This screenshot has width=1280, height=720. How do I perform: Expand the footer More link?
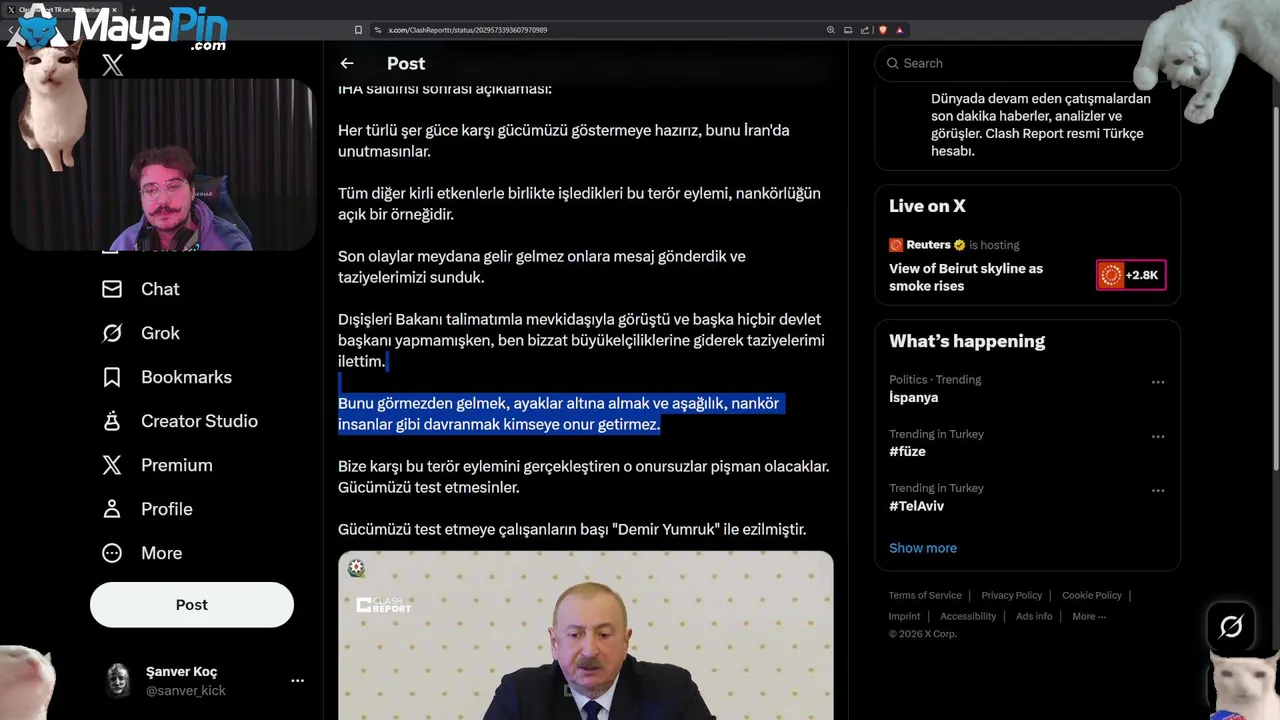(1088, 616)
